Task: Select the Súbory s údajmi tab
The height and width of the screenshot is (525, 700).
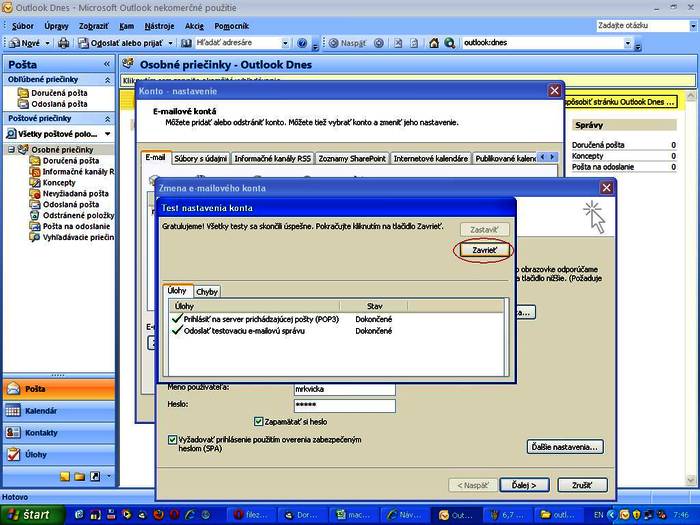Action: [200, 158]
